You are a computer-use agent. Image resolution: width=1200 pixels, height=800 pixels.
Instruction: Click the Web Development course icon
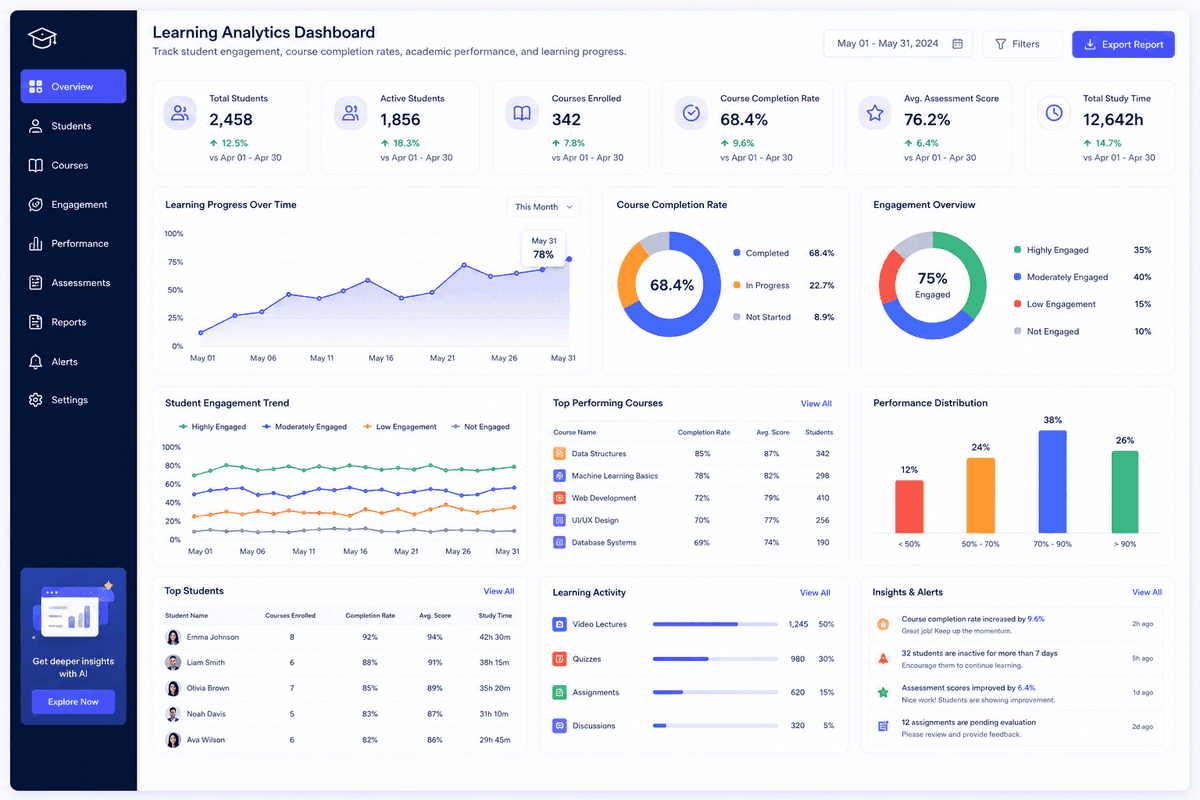tap(560, 498)
